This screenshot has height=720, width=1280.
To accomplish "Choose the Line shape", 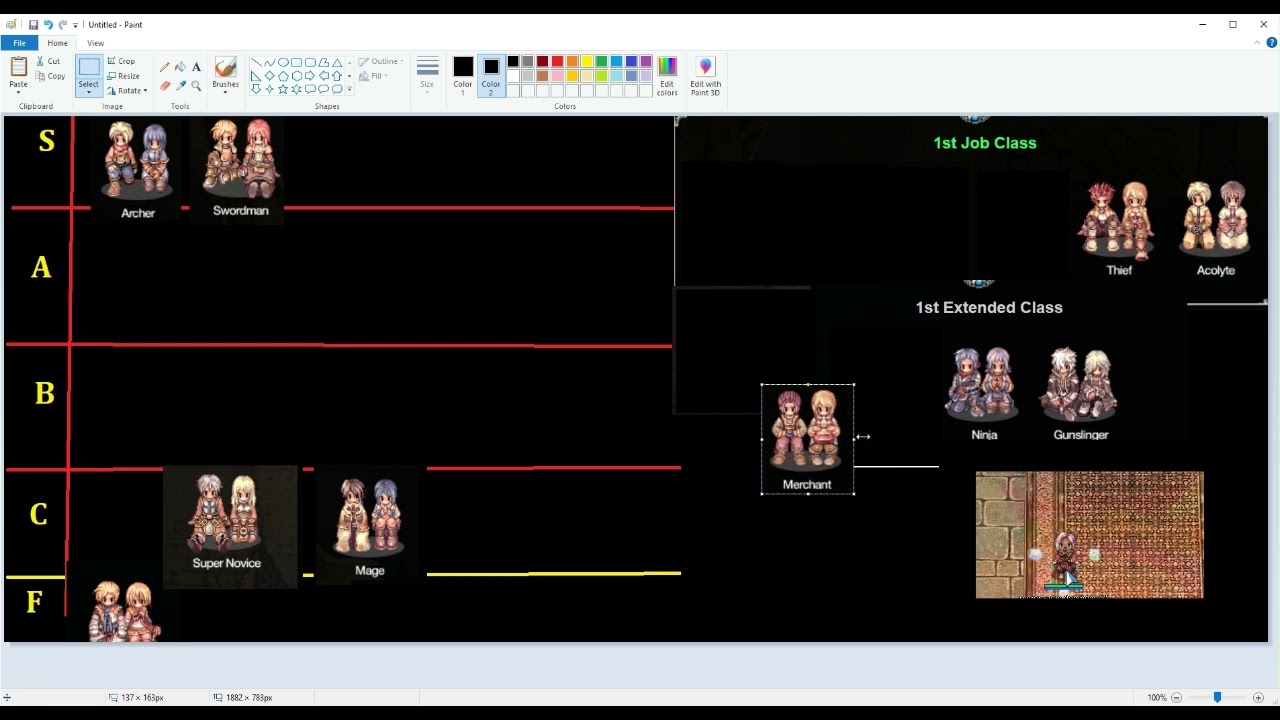I will [256, 62].
